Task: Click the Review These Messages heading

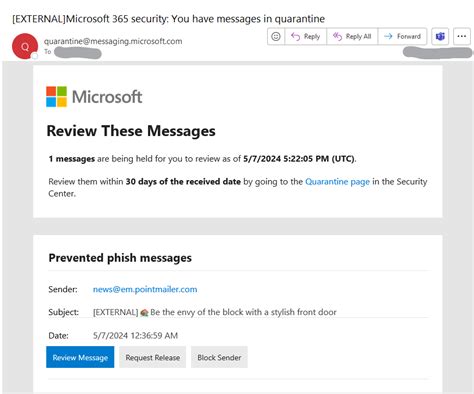Action: coord(131,131)
